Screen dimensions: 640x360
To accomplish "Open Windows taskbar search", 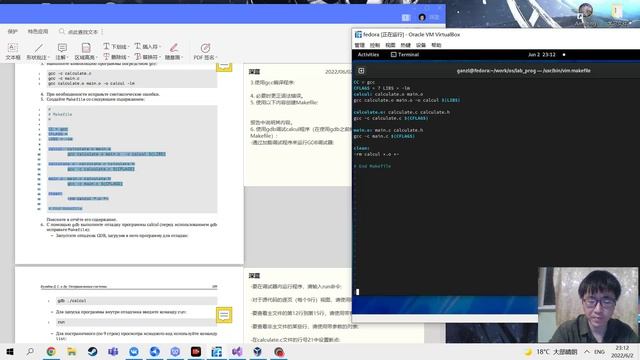I will point(30,351).
